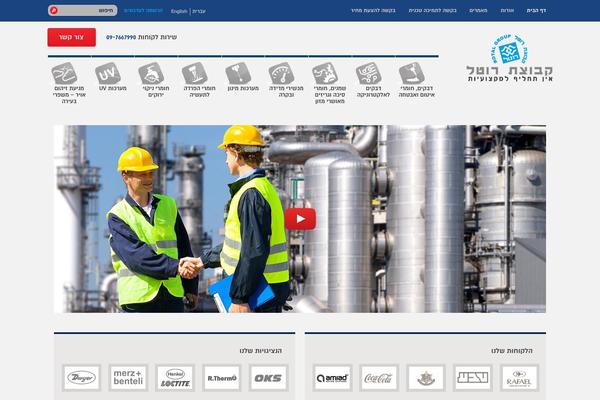Open the Dwyer brand logo
This screenshot has width=600, height=400.
point(82,378)
